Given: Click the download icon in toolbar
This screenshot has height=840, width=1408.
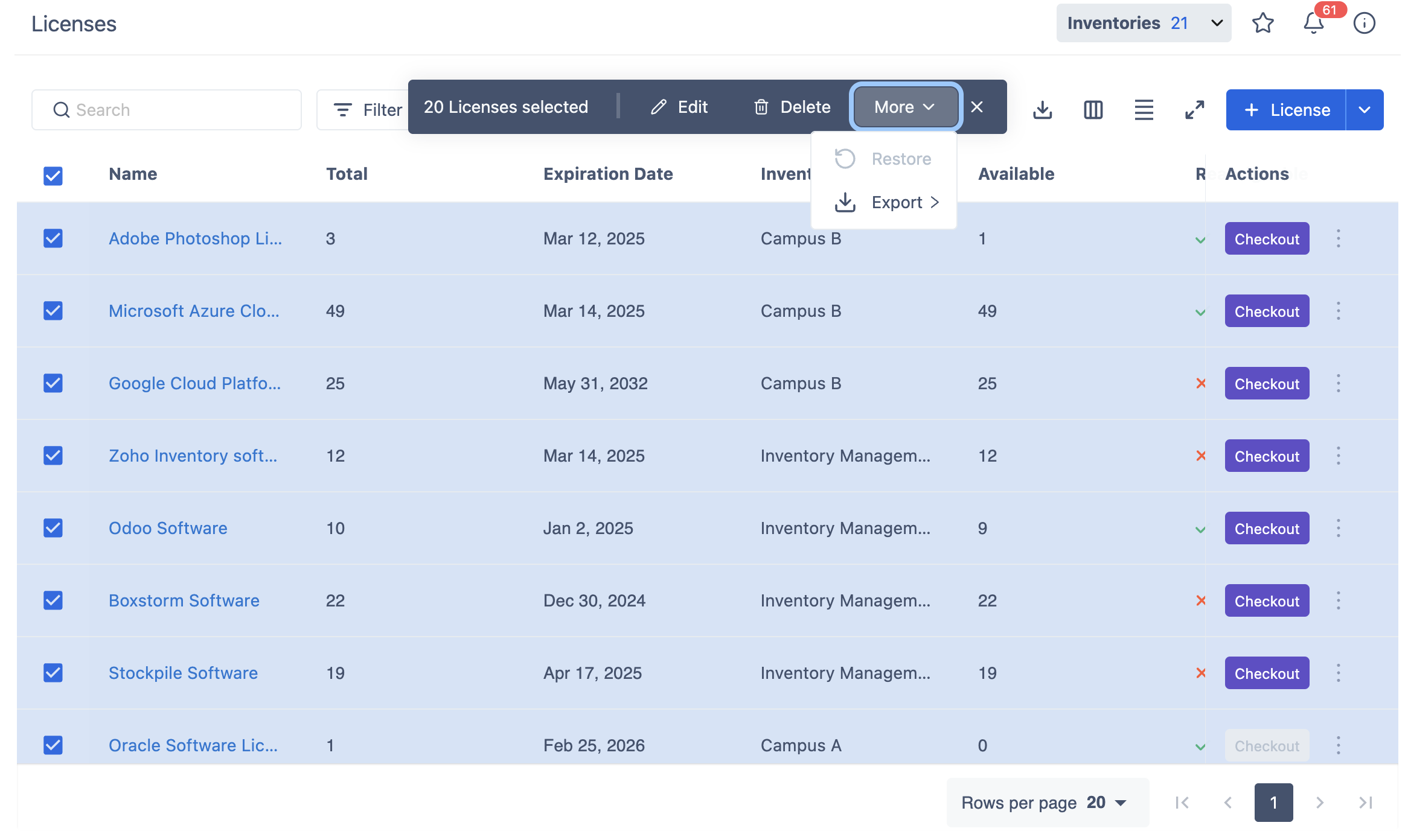Looking at the screenshot, I should tap(1042, 110).
